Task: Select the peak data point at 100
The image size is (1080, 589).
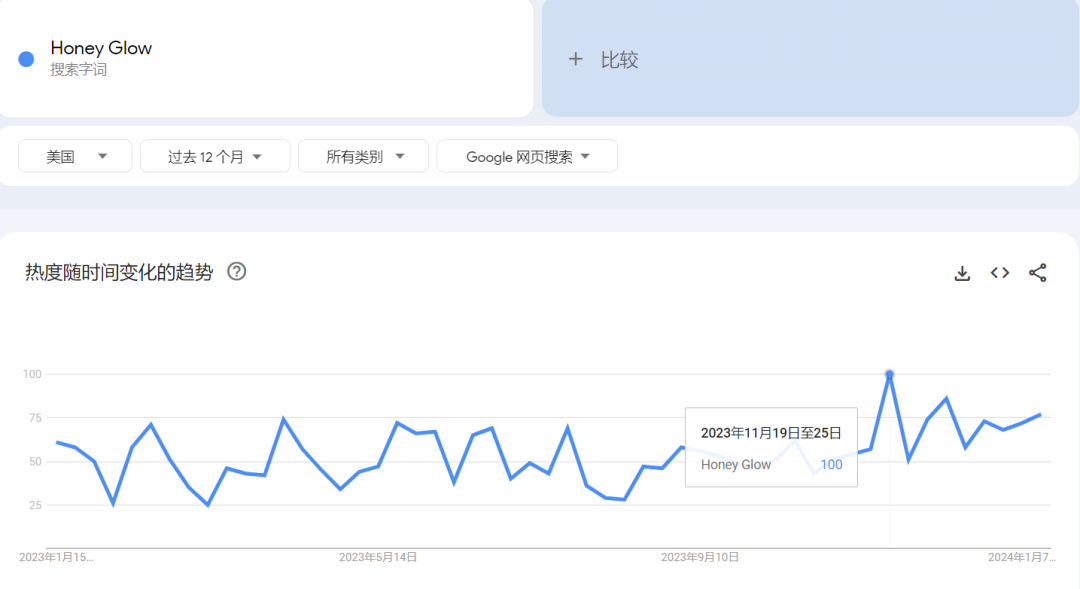Action: click(889, 374)
